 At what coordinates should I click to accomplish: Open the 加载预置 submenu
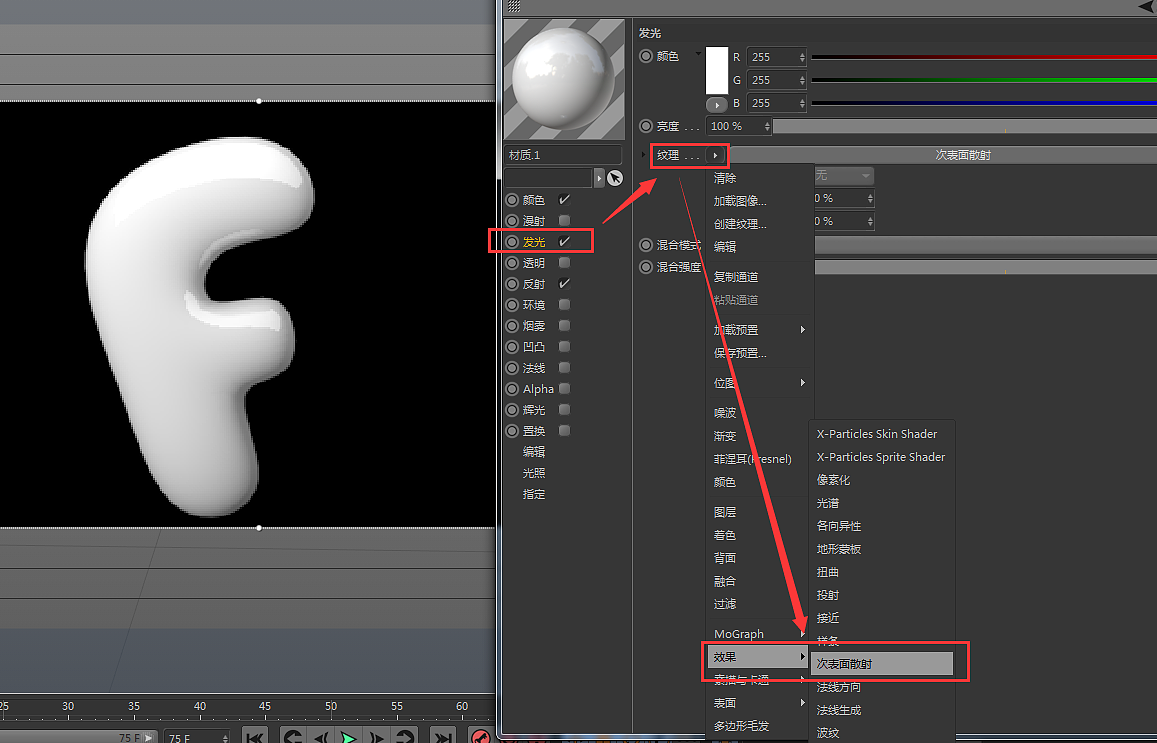759,330
